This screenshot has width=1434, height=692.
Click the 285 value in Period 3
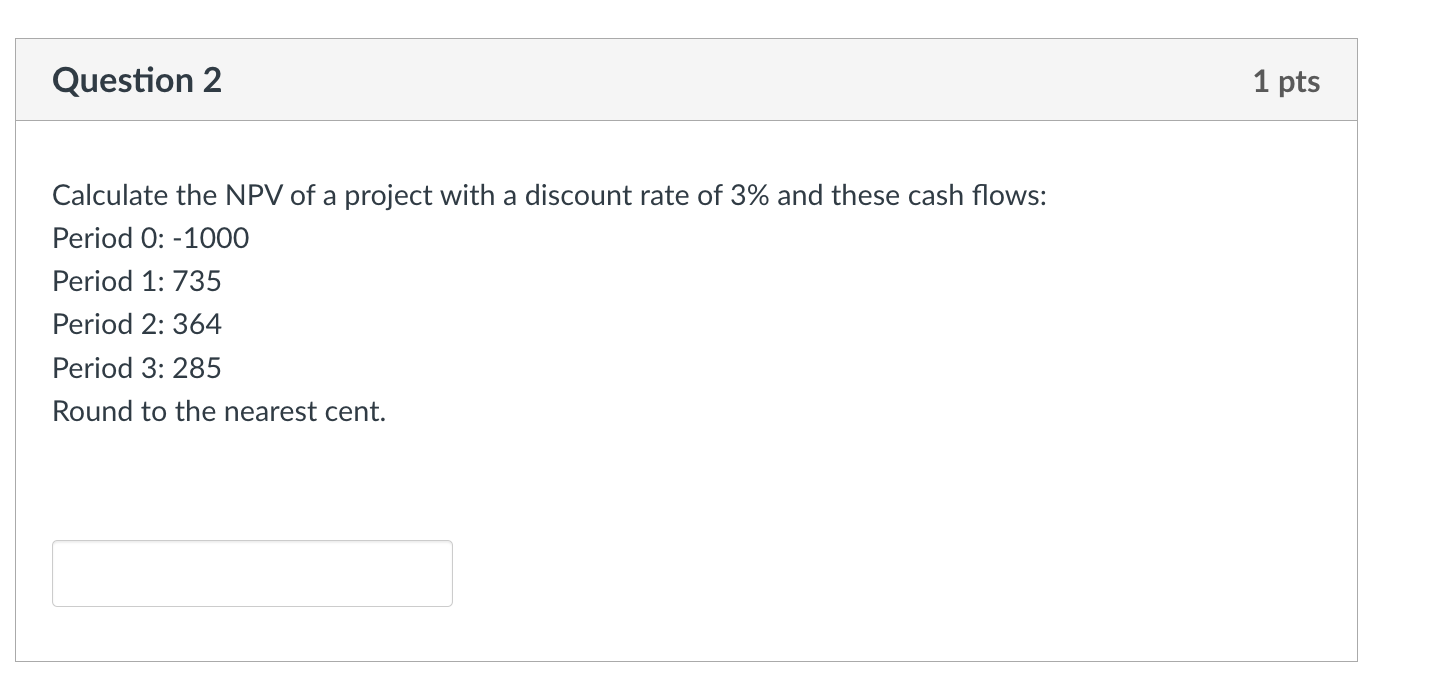(198, 368)
